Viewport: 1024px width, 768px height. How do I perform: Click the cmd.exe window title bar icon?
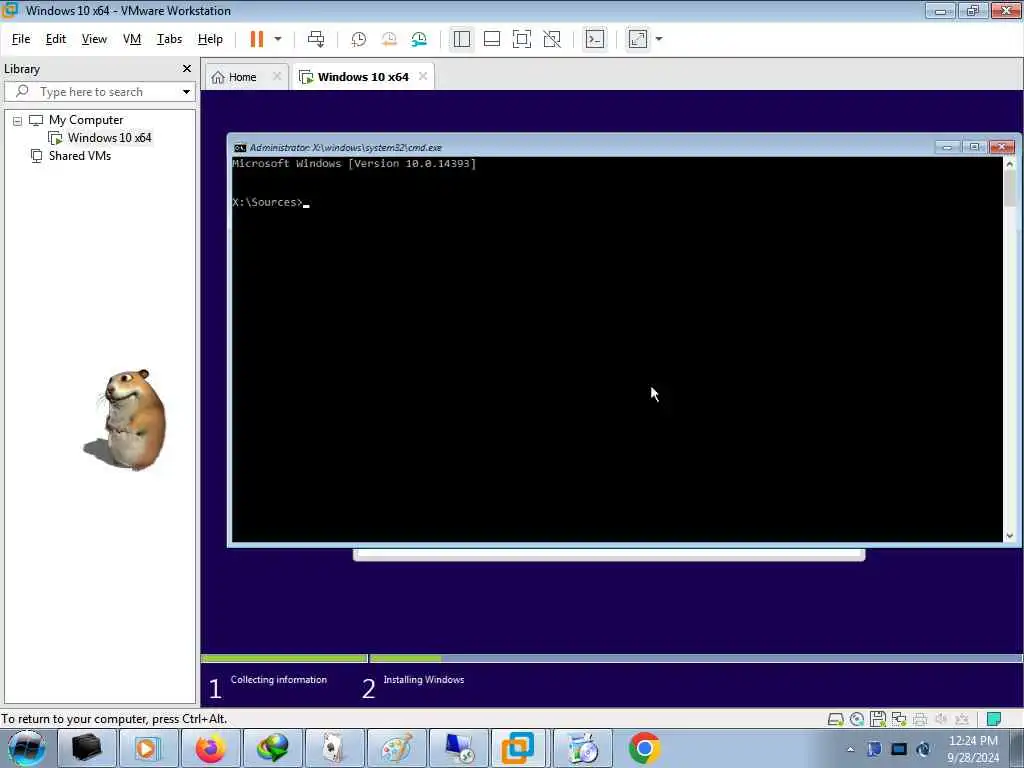coord(240,148)
